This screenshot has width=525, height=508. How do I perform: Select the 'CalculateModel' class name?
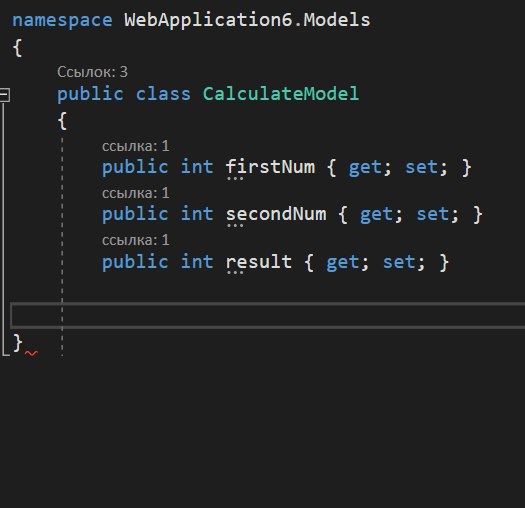tap(281, 93)
